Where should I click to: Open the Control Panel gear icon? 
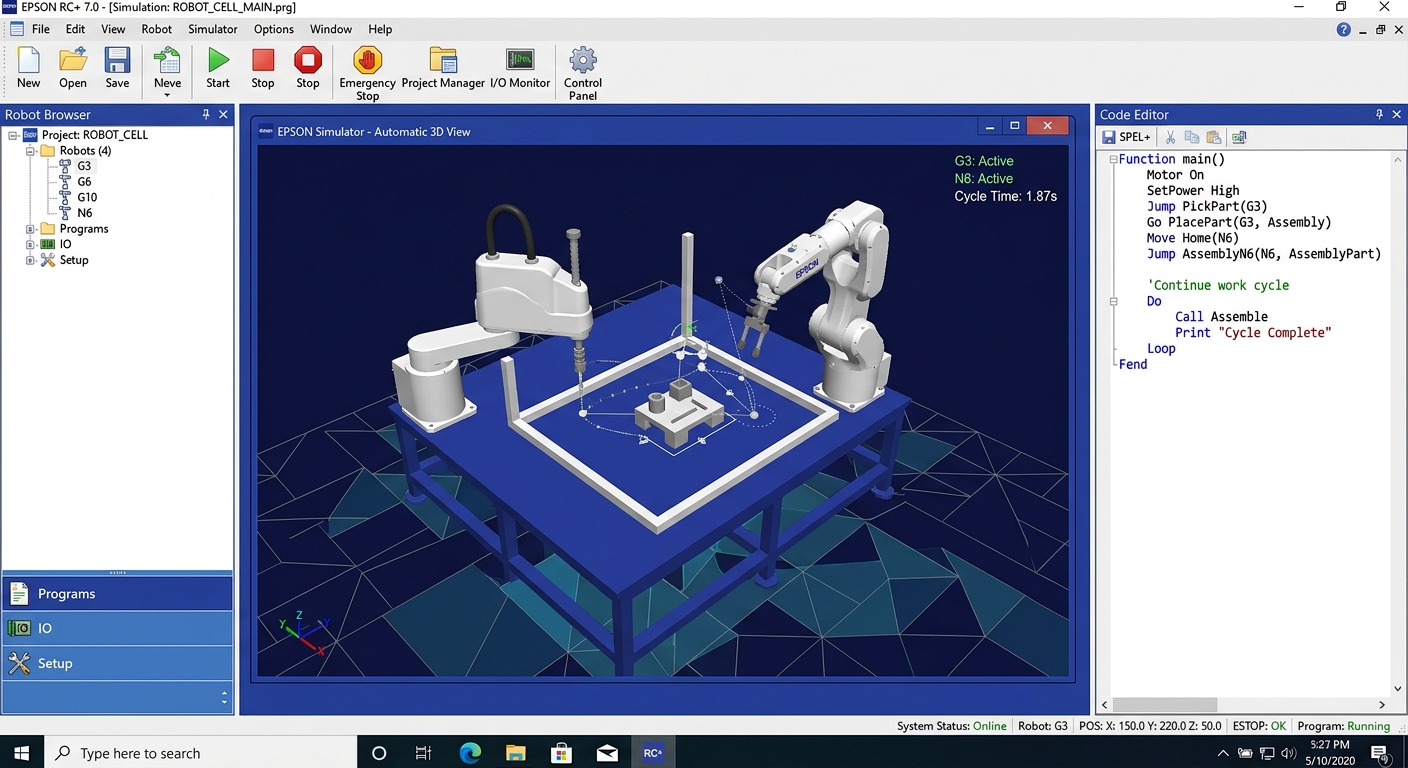583,61
